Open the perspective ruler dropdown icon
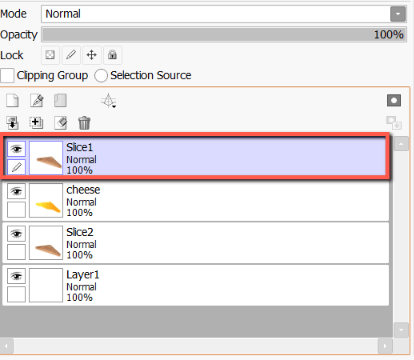This screenshot has height=360, width=414. 109,101
